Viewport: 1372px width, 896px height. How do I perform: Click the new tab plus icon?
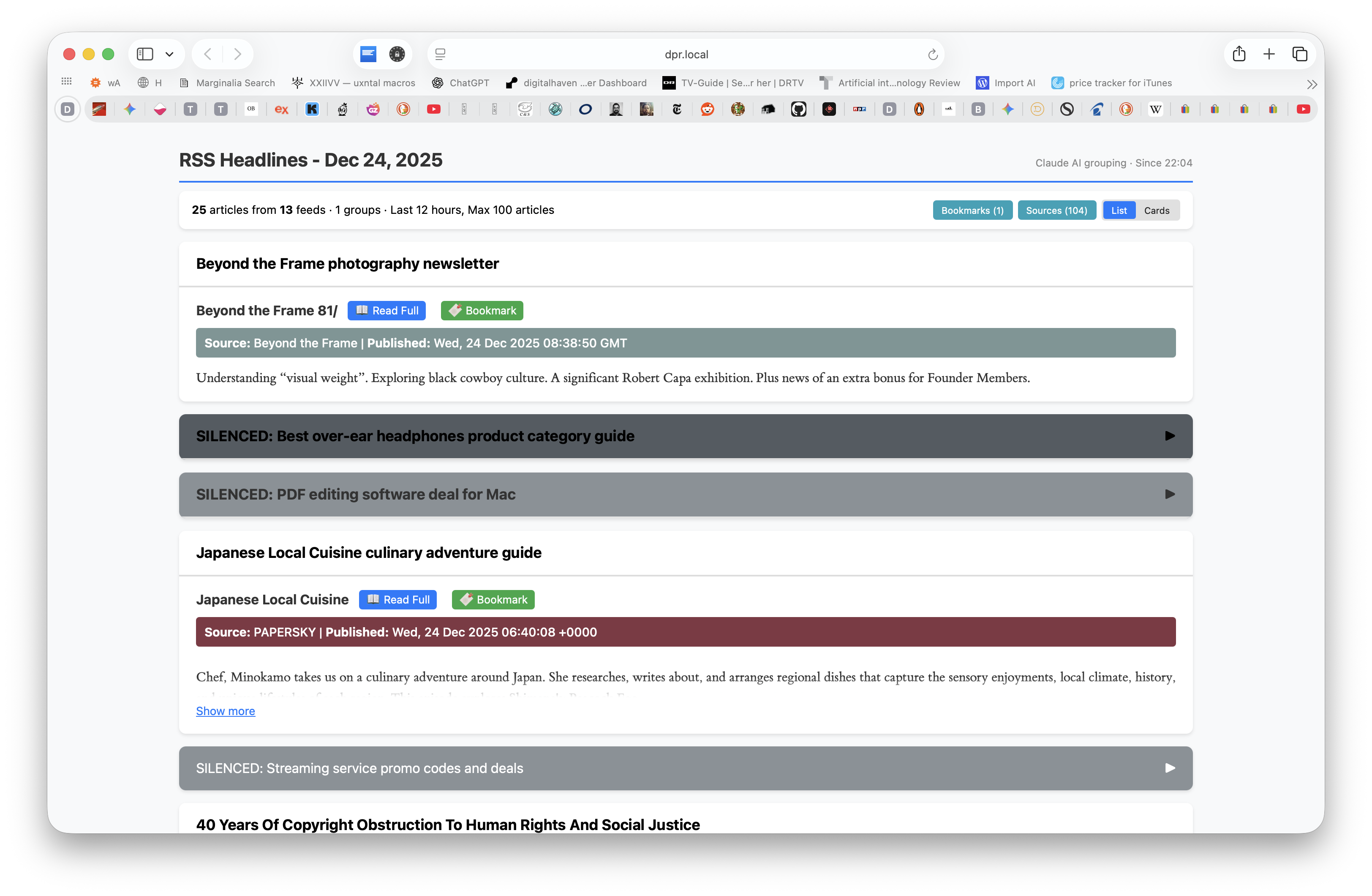click(1269, 54)
